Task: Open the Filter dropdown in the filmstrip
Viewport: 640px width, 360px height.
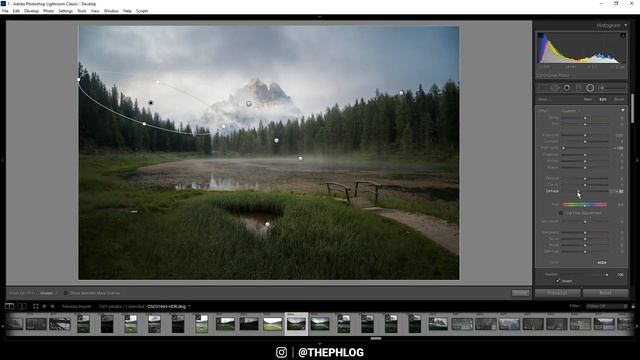Action: pyautogui.click(x=607, y=306)
